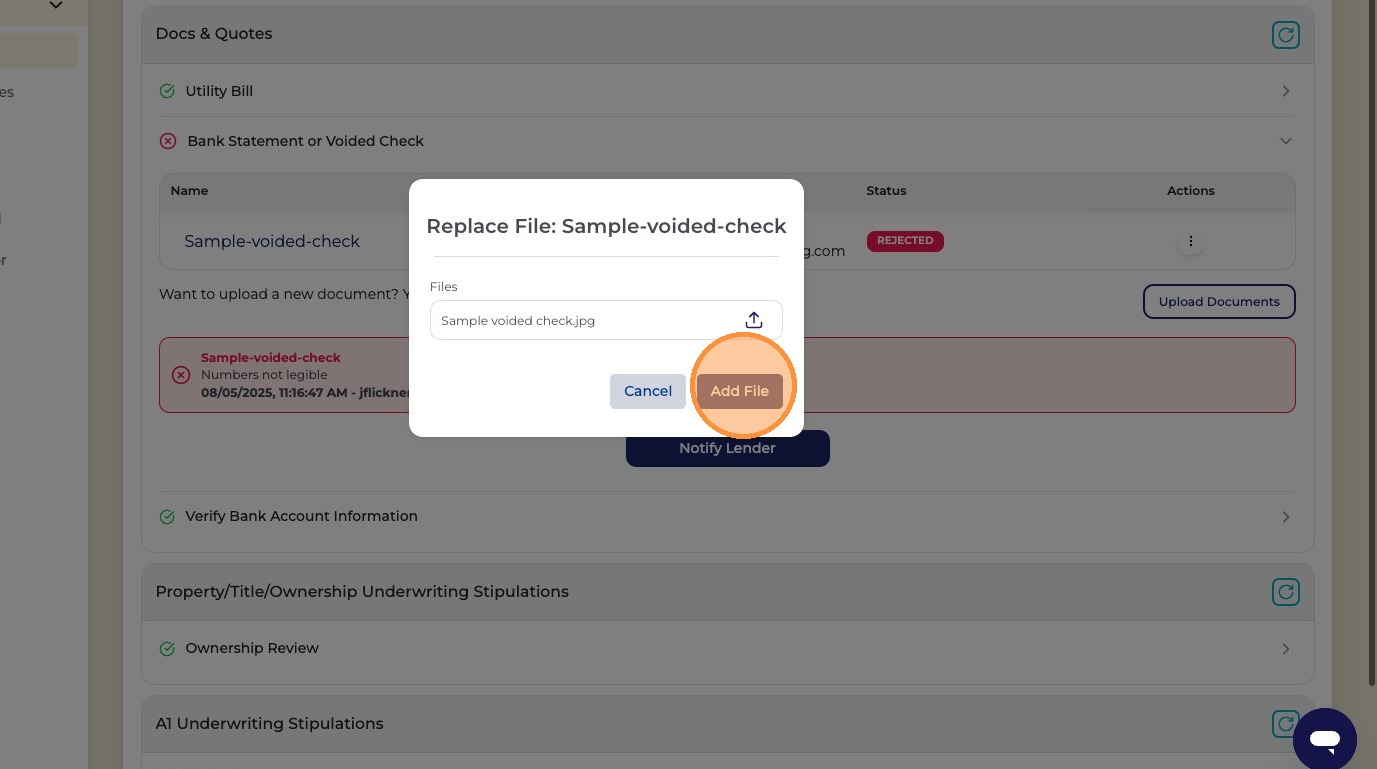This screenshot has width=1377, height=769.
Task: Click the Notify Lender button
Action: pyautogui.click(x=728, y=448)
